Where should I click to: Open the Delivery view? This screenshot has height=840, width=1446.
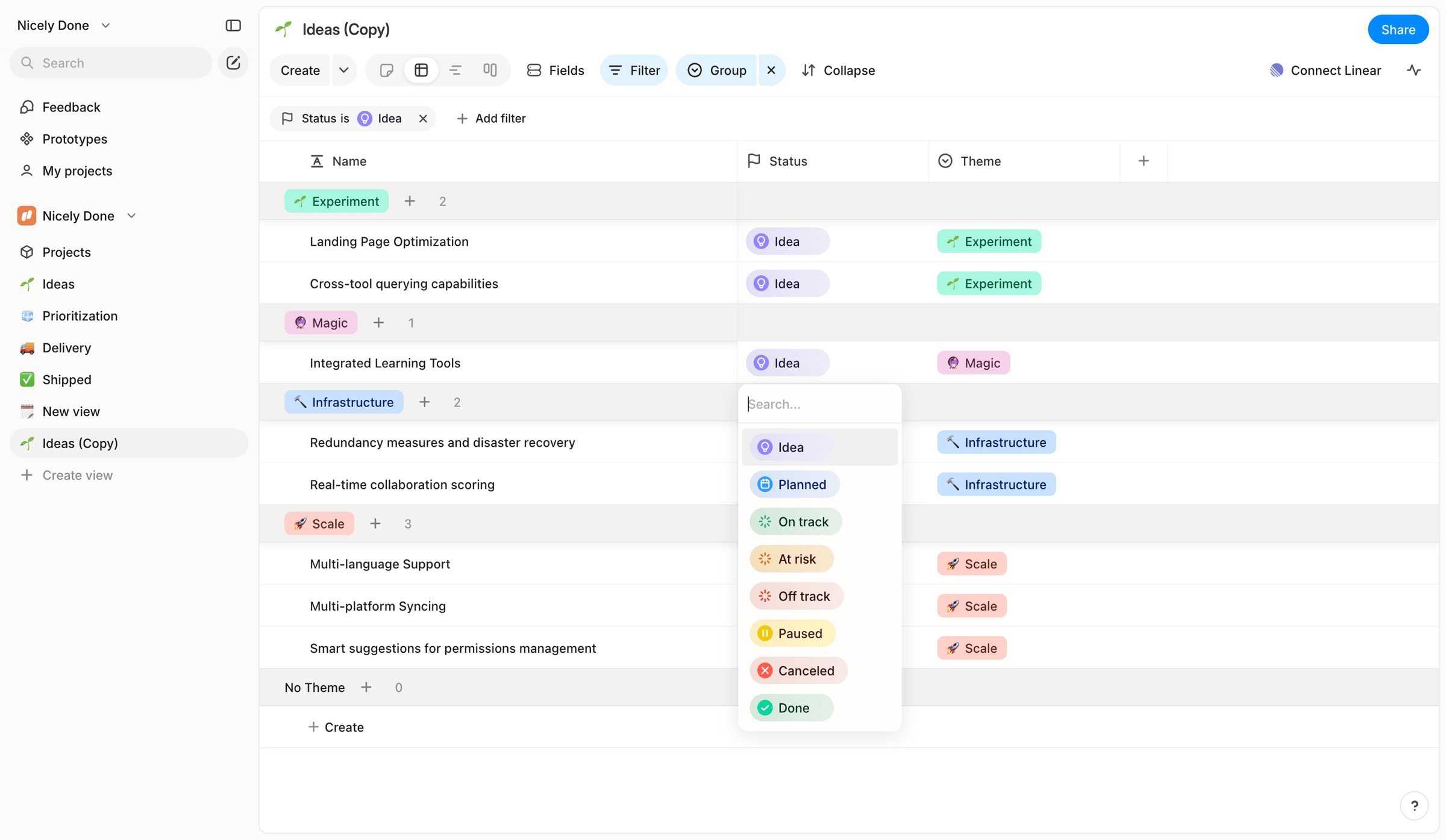click(129, 348)
